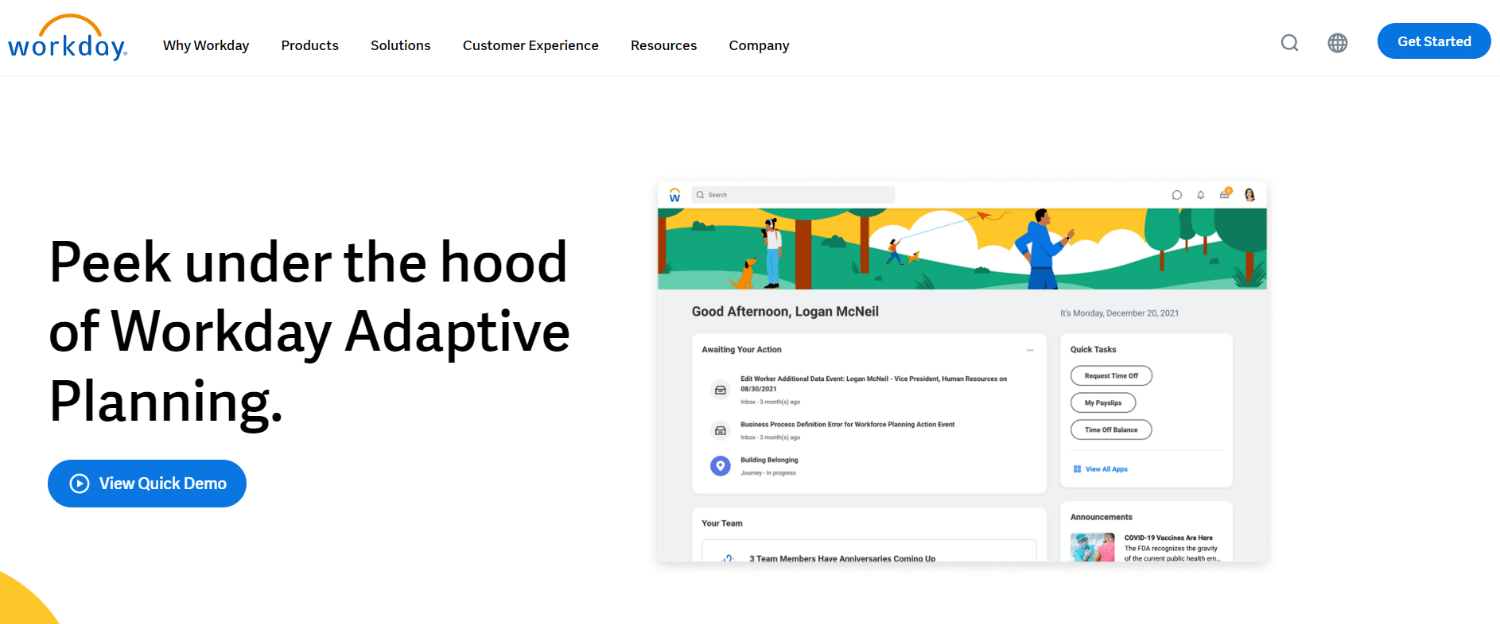Open the Customer Experience menu

(530, 45)
